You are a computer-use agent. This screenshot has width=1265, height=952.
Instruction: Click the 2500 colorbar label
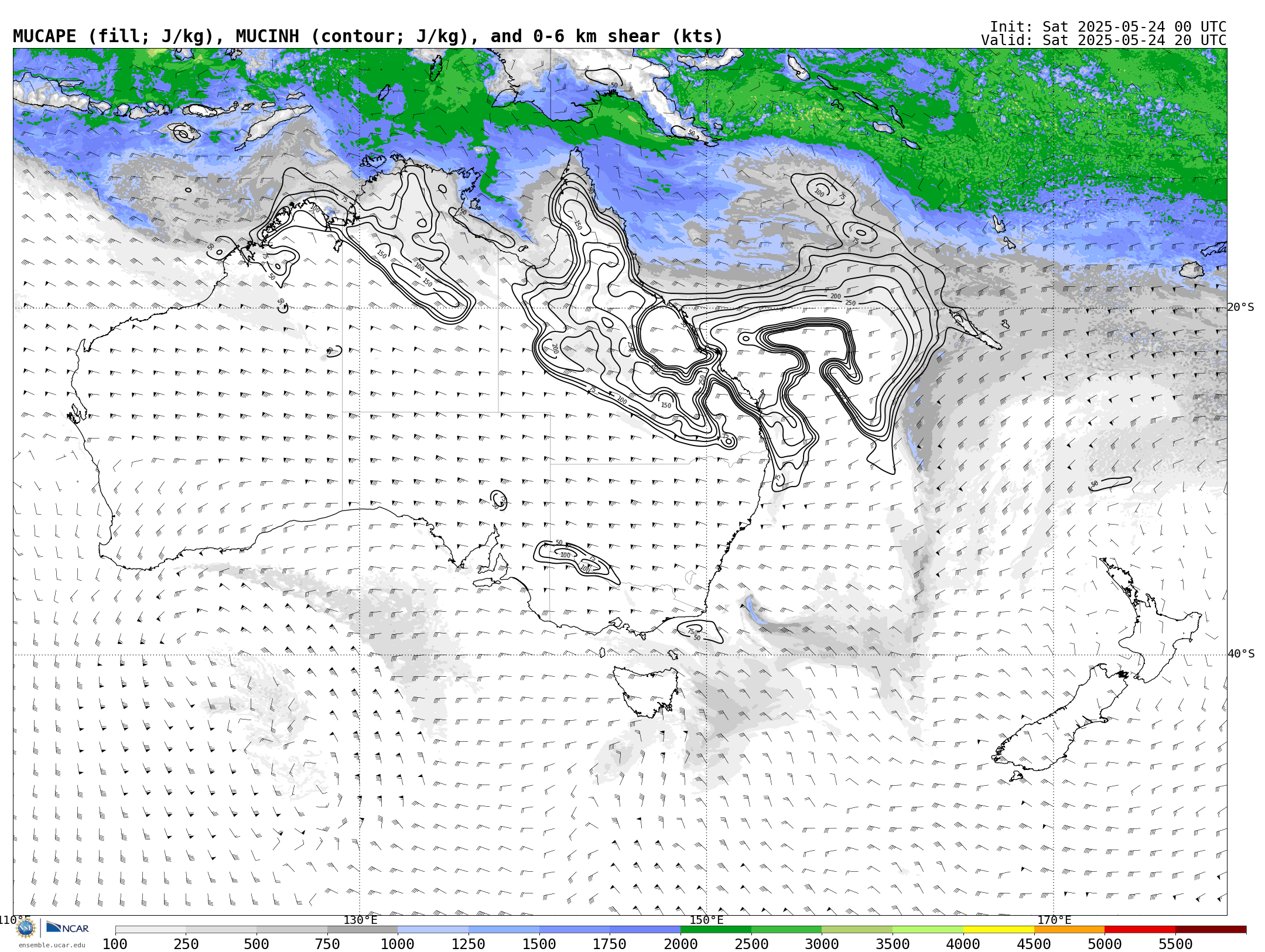[751, 944]
